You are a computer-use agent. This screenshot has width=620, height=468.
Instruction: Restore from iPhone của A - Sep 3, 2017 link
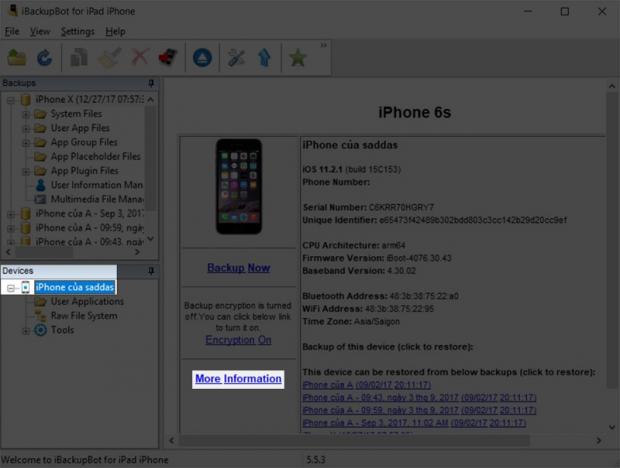[x=414, y=423]
